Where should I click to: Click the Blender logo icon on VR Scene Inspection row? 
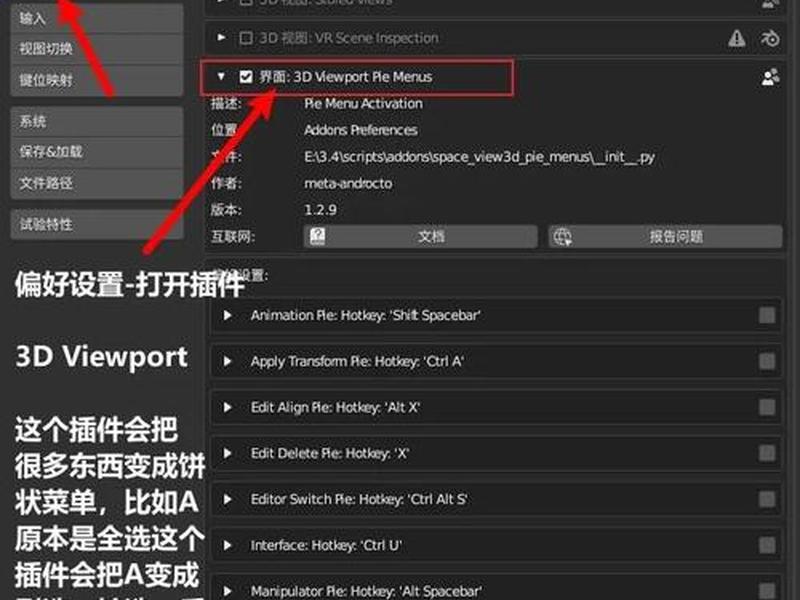click(770, 38)
